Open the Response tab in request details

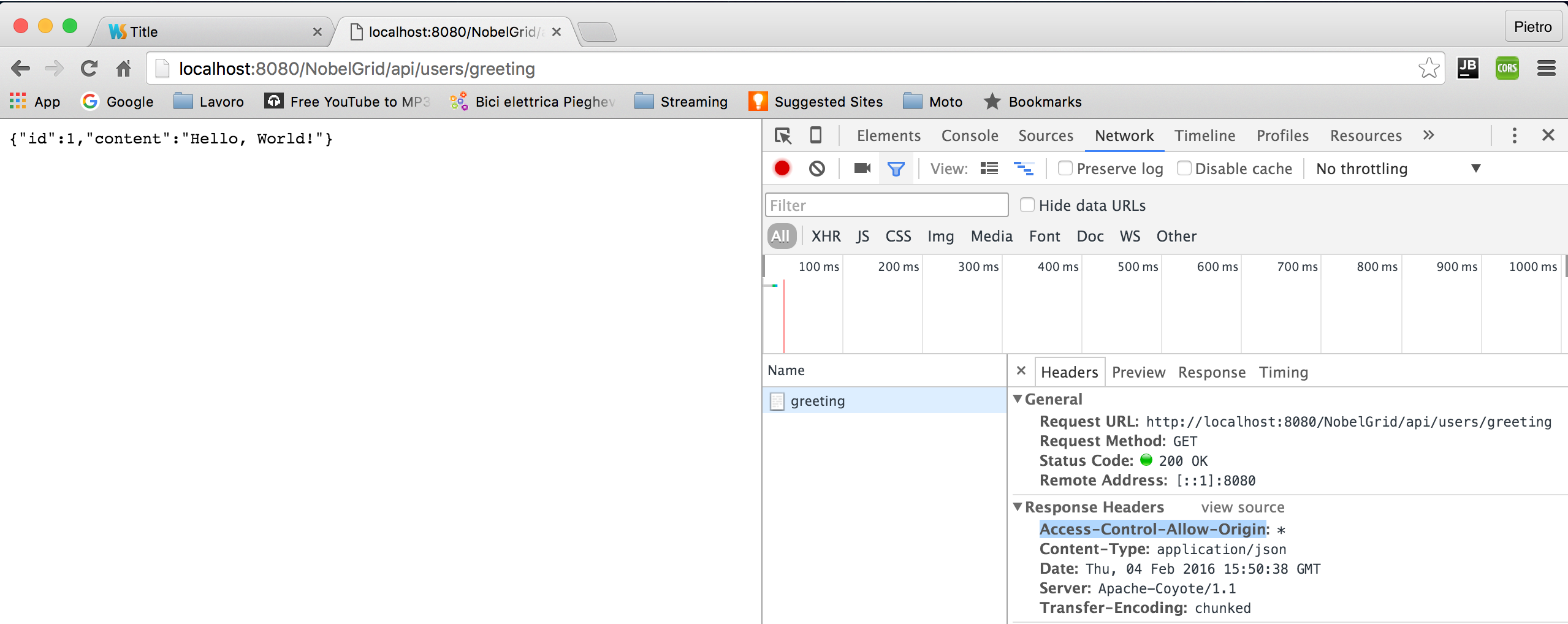pyautogui.click(x=1211, y=372)
